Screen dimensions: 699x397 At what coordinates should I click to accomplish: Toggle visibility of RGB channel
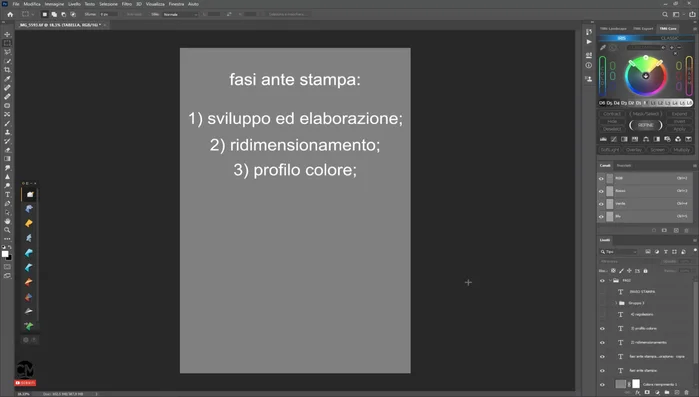(601, 178)
